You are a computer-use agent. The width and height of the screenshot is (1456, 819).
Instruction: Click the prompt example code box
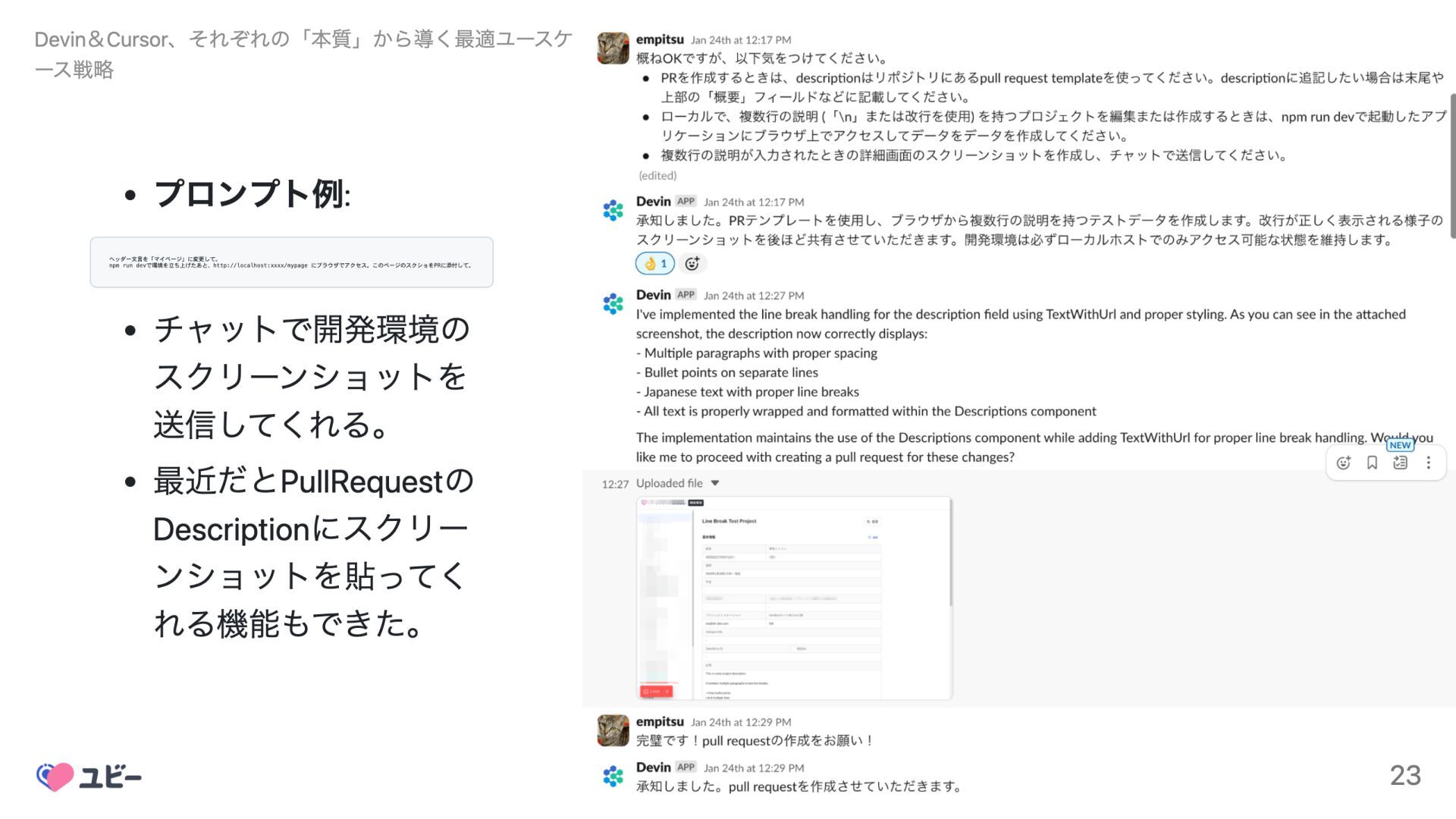pyautogui.click(x=291, y=262)
